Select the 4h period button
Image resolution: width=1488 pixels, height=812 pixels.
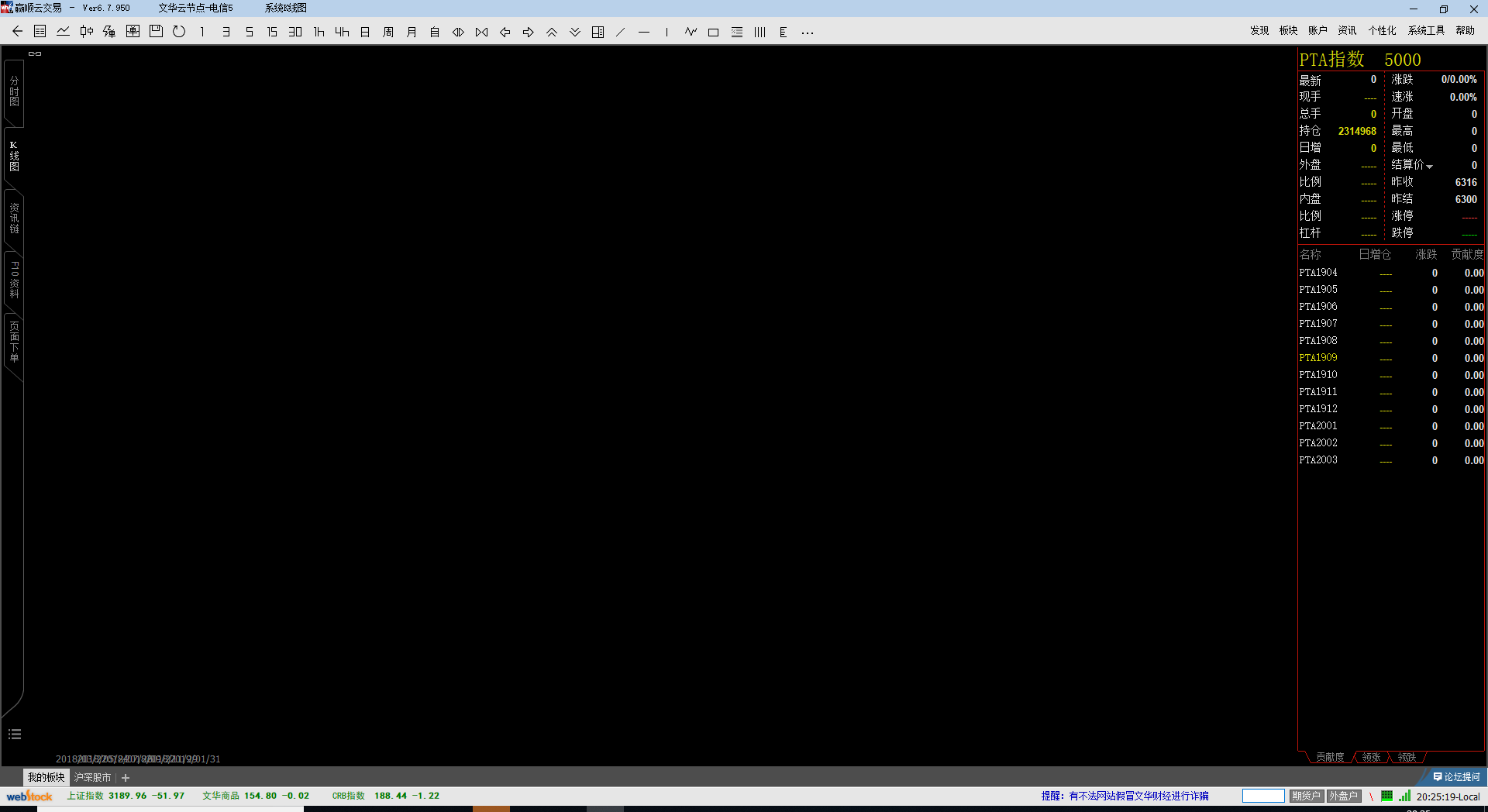[x=342, y=32]
